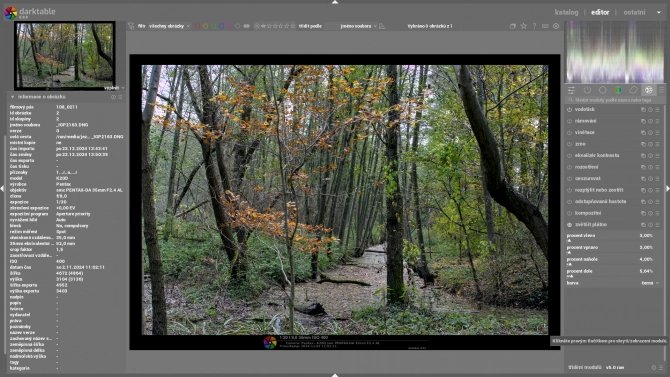Expand the vodotisk module header
Screen dimensions: 670x377
pyautogui.click(x=585, y=109)
